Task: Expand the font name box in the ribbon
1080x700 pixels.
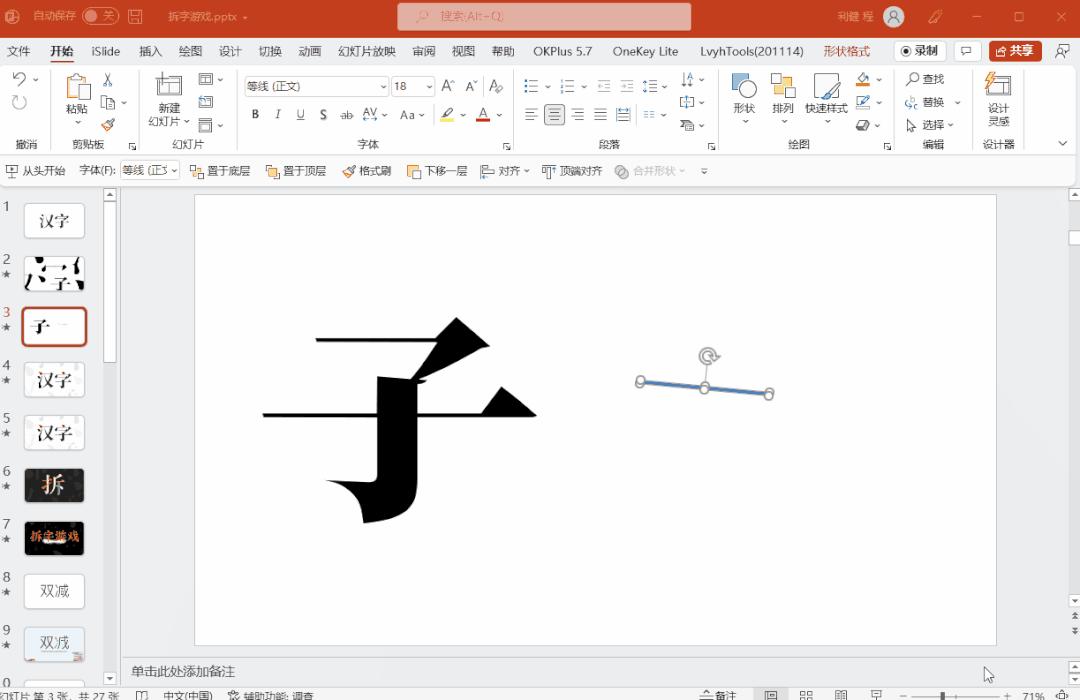Action: (383, 87)
